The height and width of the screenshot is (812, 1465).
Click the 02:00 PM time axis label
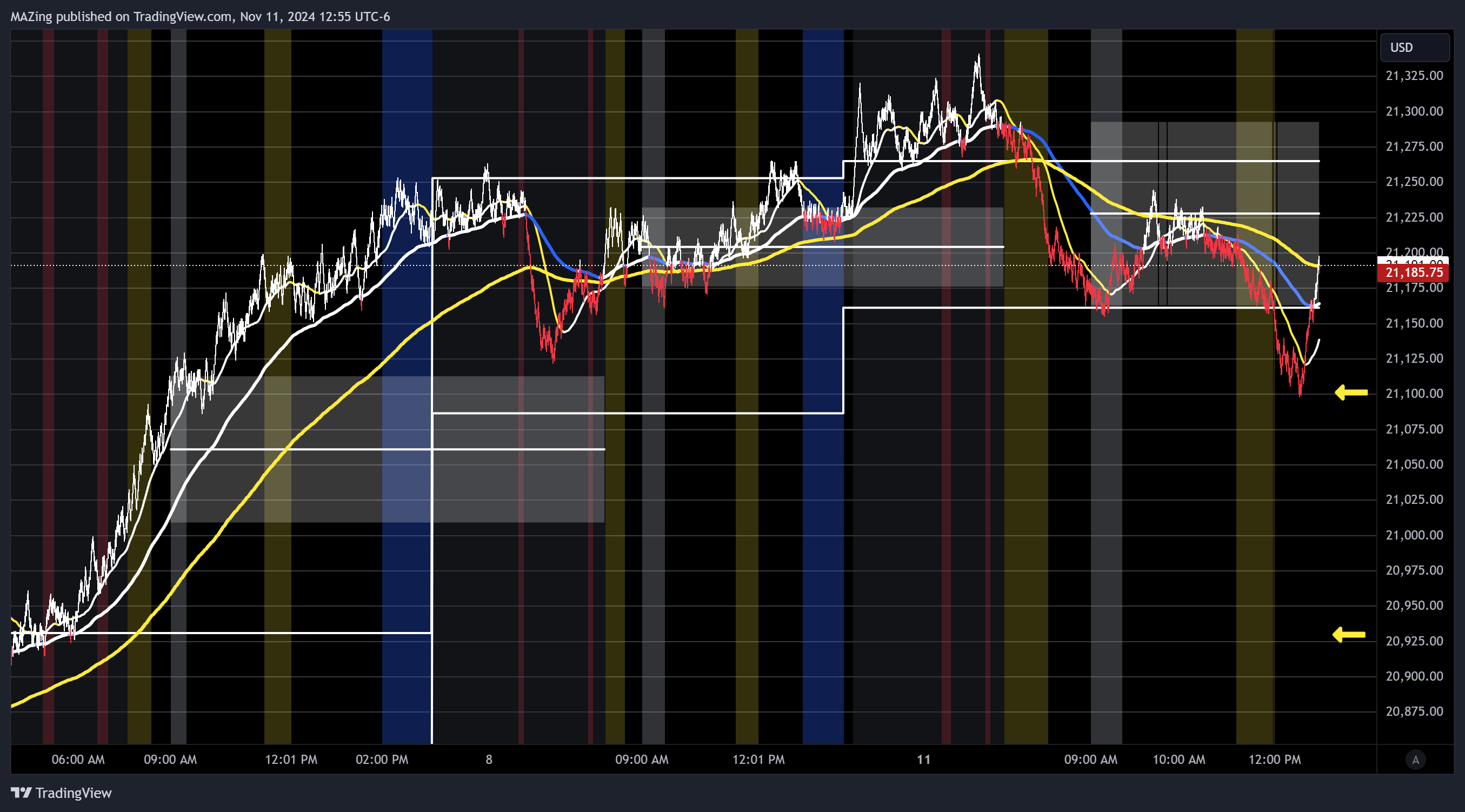[382, 760]
